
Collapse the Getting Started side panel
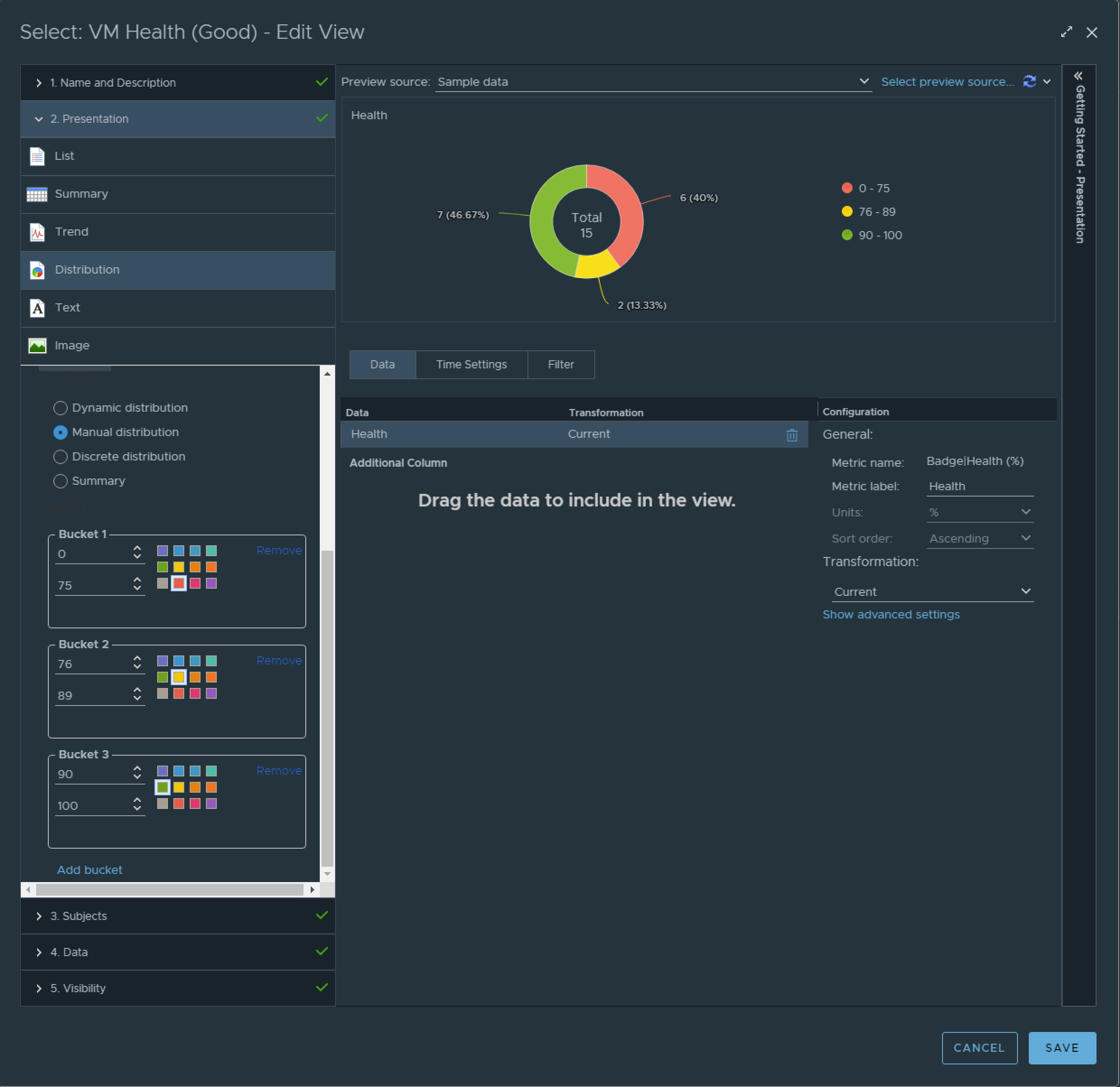coord(1078,76)
